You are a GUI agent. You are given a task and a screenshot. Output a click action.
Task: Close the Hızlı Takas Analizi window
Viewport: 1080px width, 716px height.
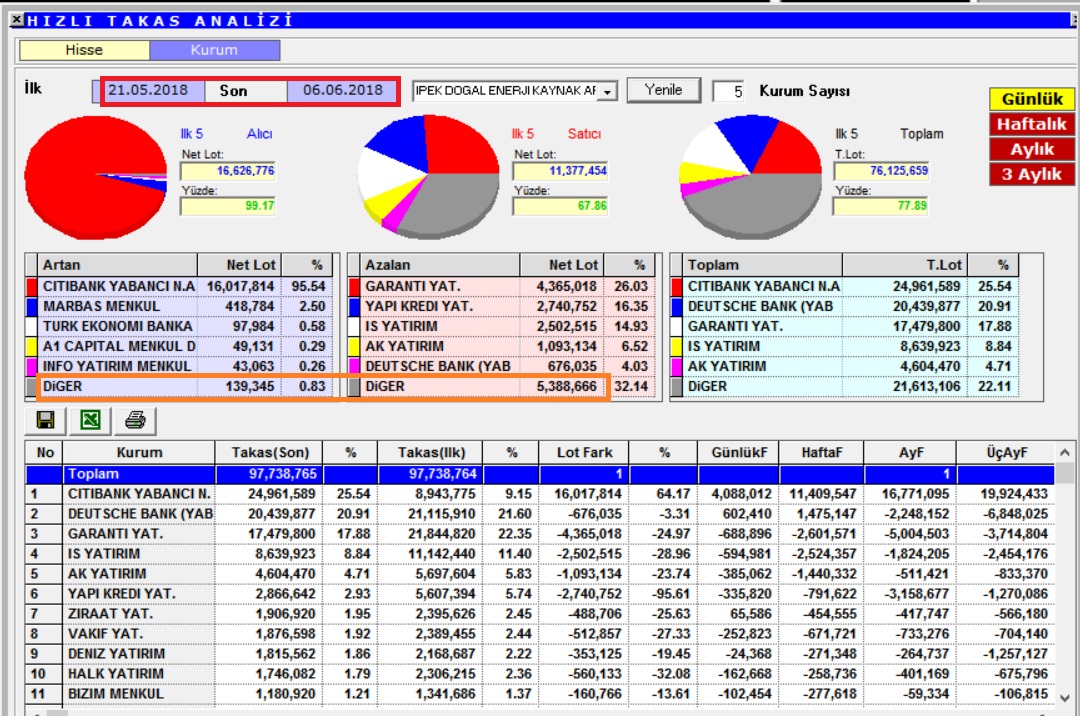(17, 20)
